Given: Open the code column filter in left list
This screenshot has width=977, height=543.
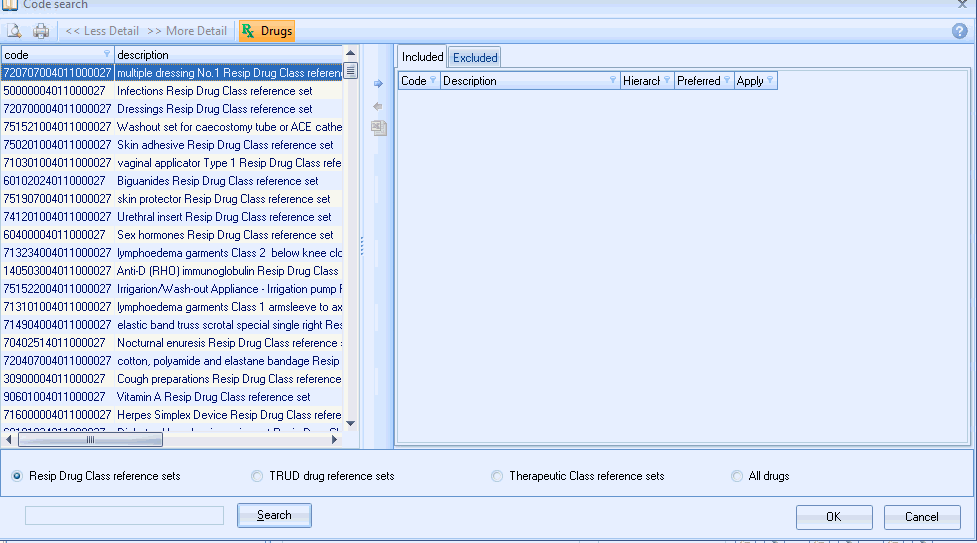Looking at the screenshot, I should click(107, 54).
